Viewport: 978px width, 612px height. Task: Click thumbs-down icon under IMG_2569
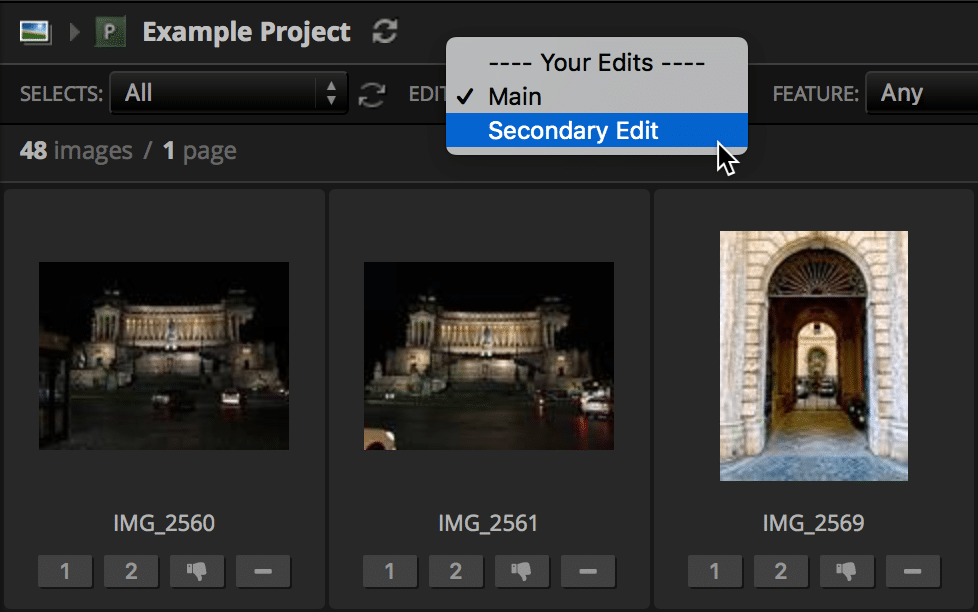(x=846, y=572)
